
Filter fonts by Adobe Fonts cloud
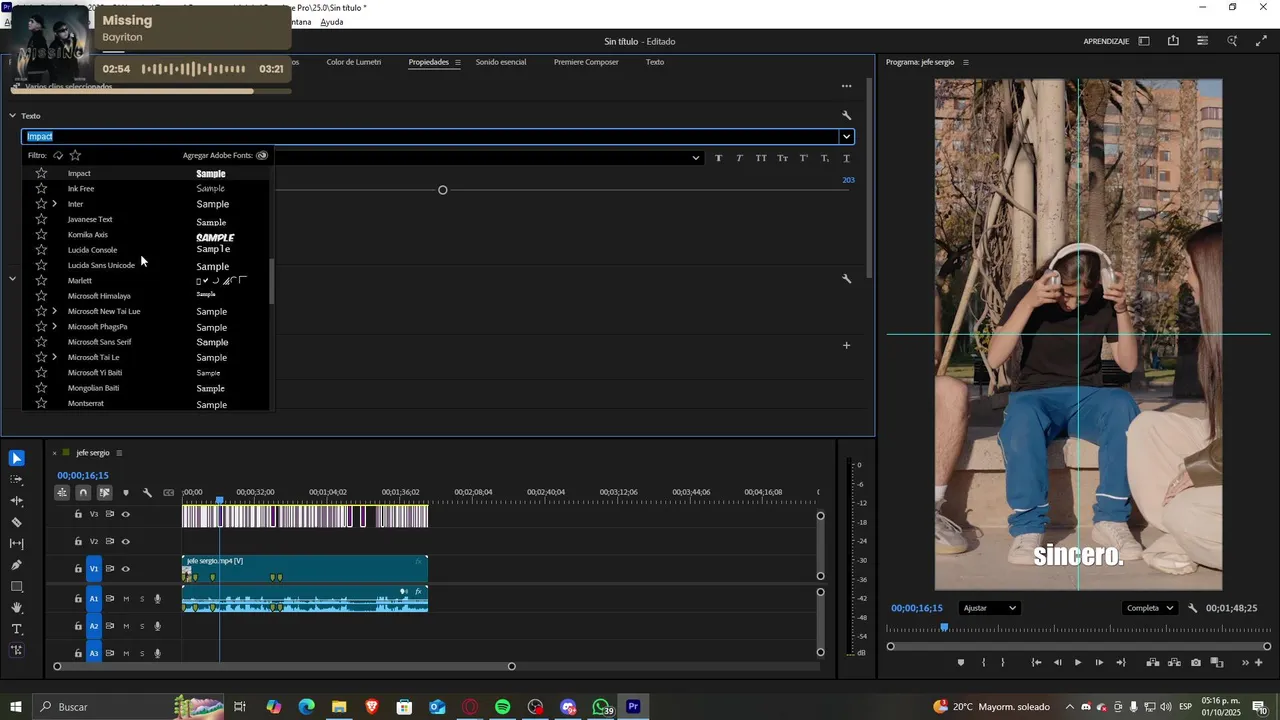(58, 155)
